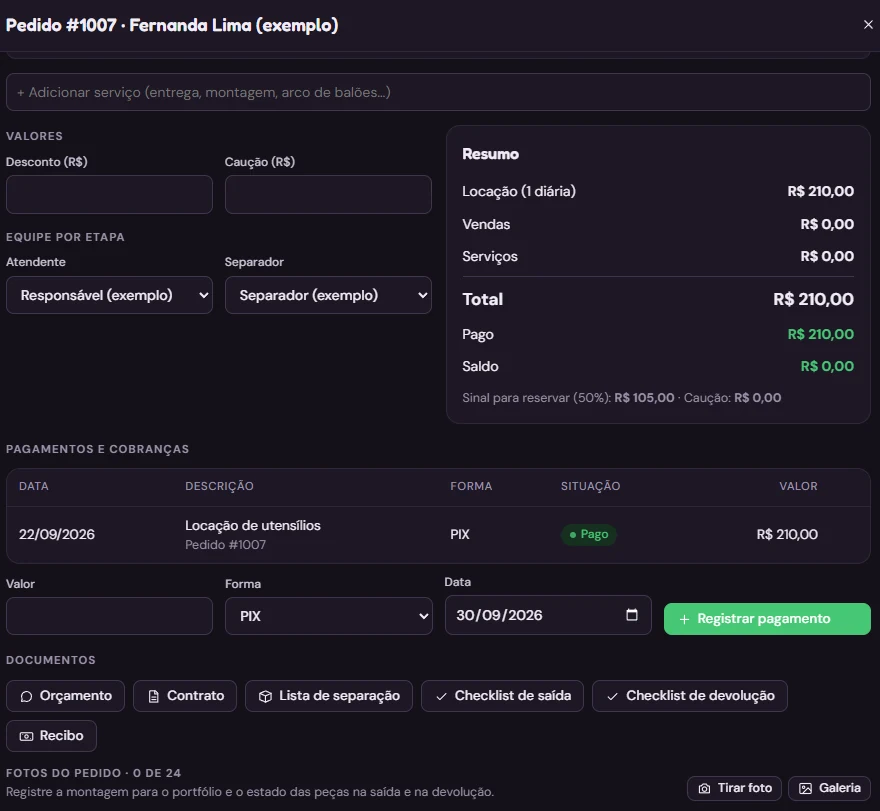Click the Data field showing 30/09/2026
The image size is (880, 811).
click(548, 615)
